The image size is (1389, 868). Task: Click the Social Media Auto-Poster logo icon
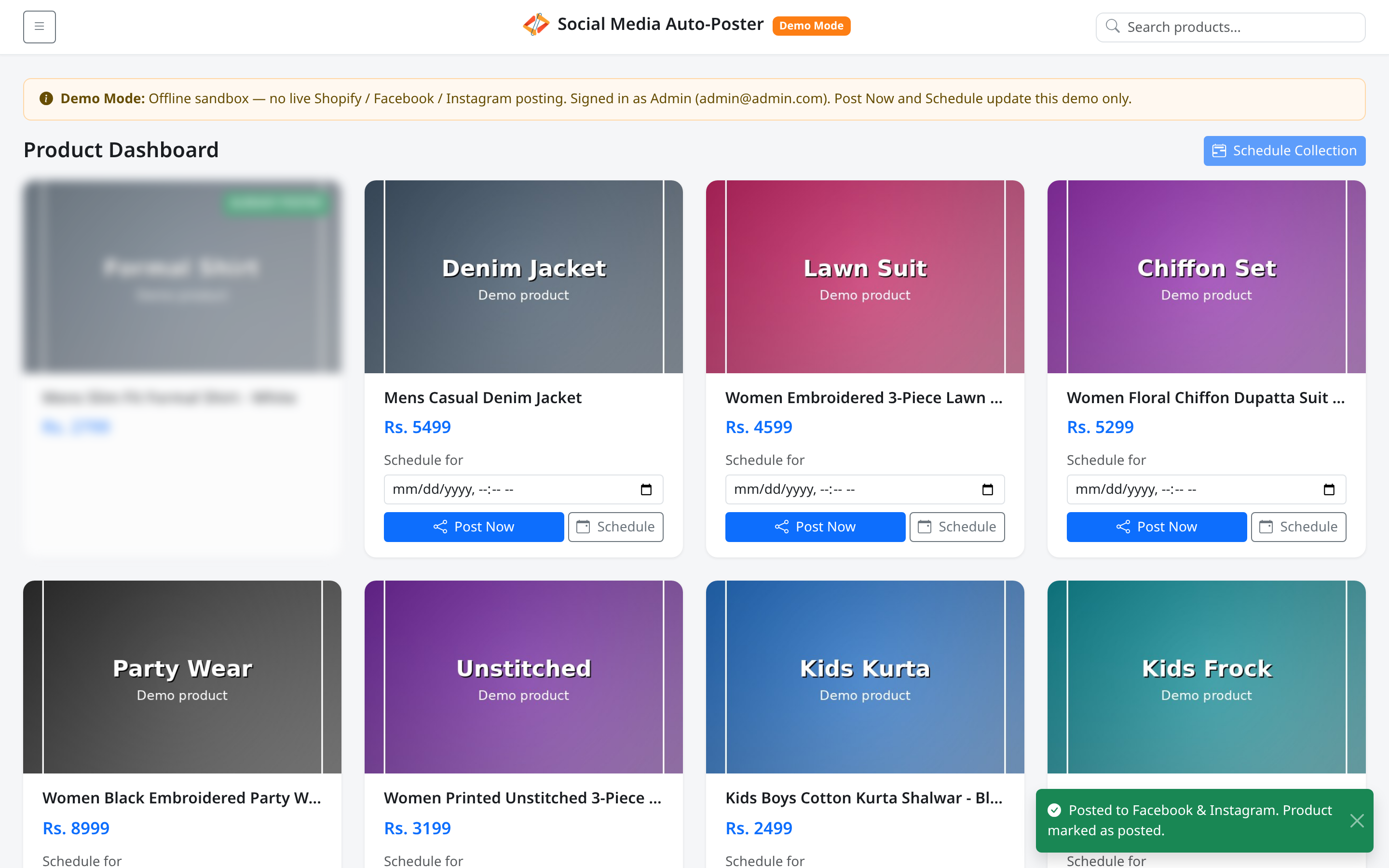[x=536, y=25]
